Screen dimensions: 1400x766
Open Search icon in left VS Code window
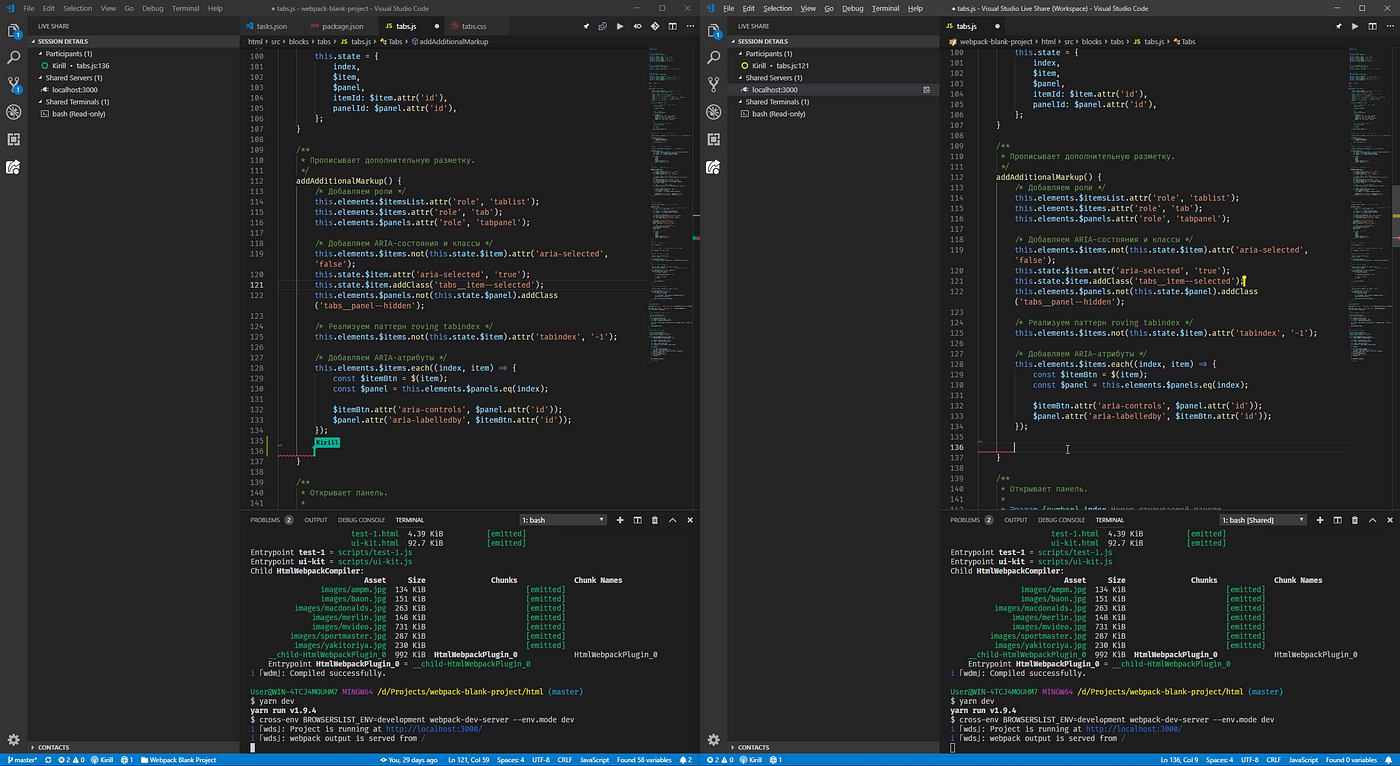(x=13, y=58)
